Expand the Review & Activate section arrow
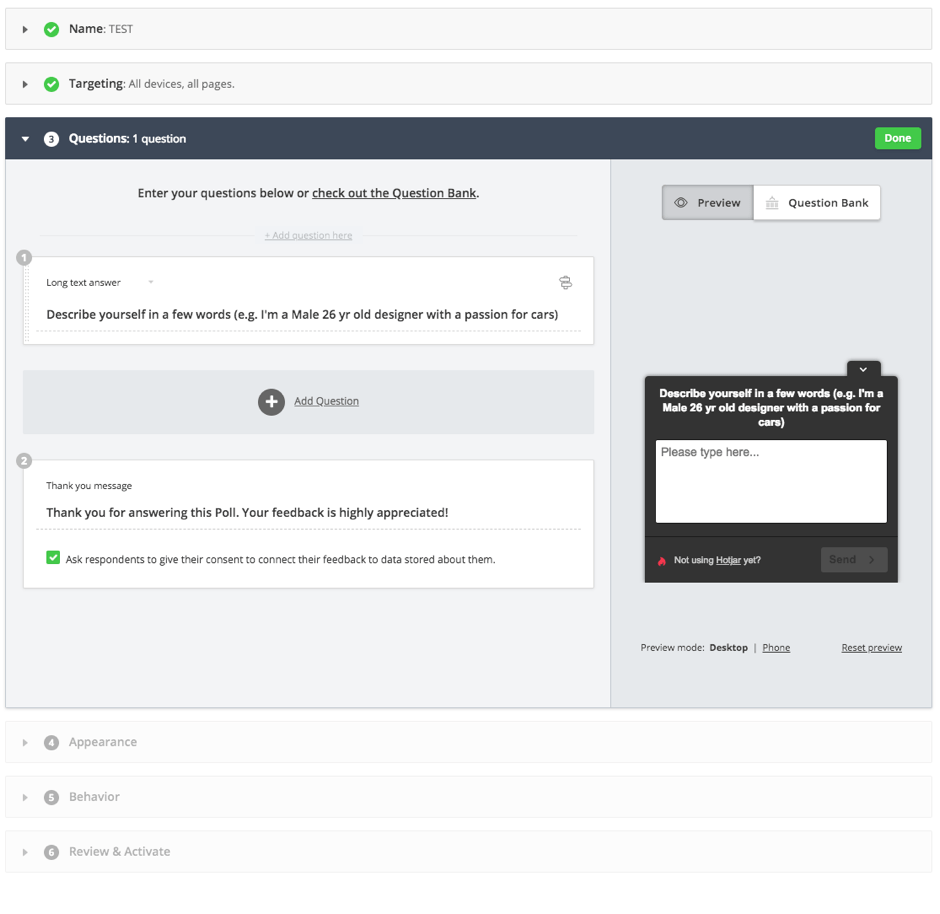940x914 pixels. (25, 852)
